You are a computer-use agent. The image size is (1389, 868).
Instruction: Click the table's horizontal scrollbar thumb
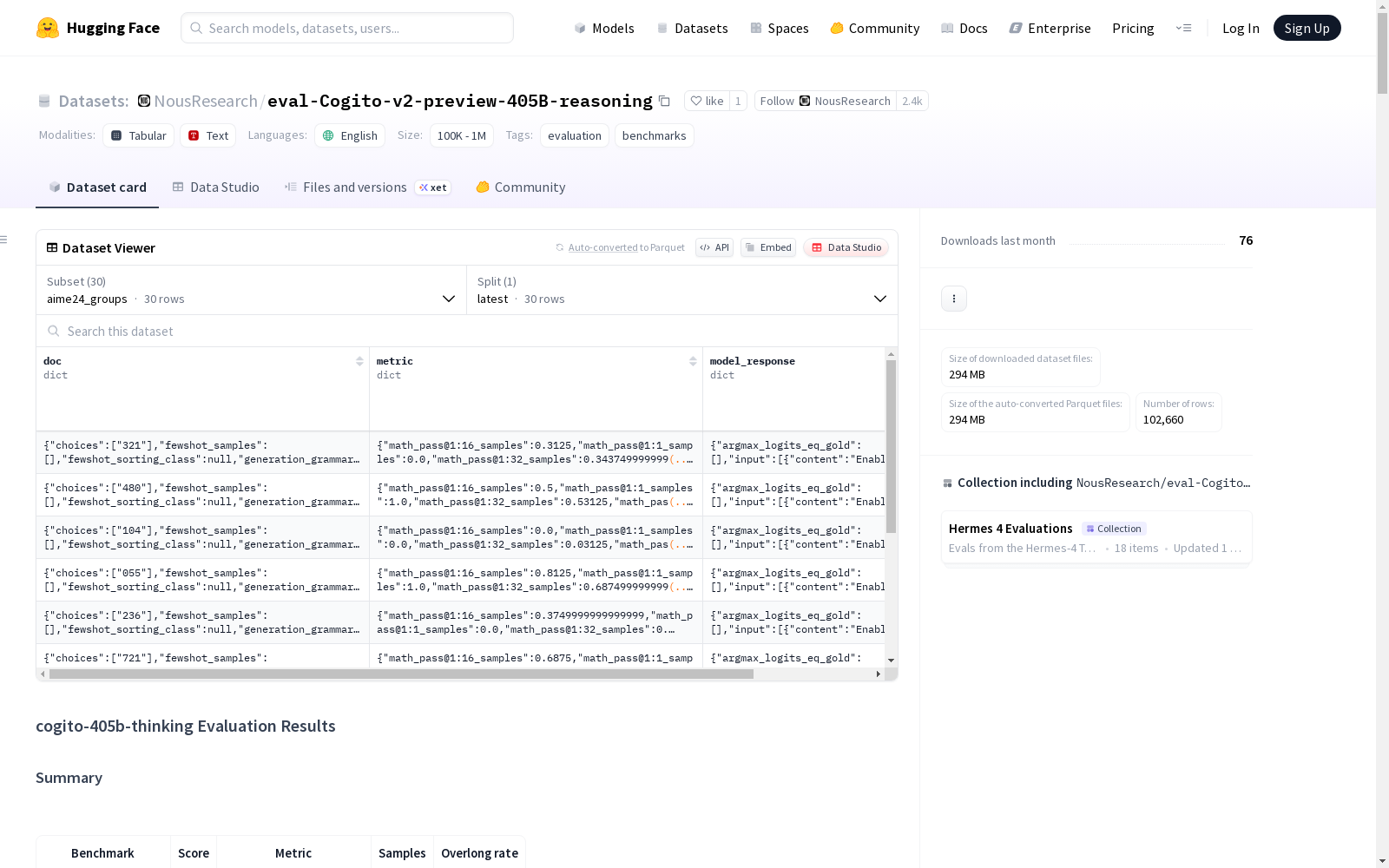coord(401,674)
